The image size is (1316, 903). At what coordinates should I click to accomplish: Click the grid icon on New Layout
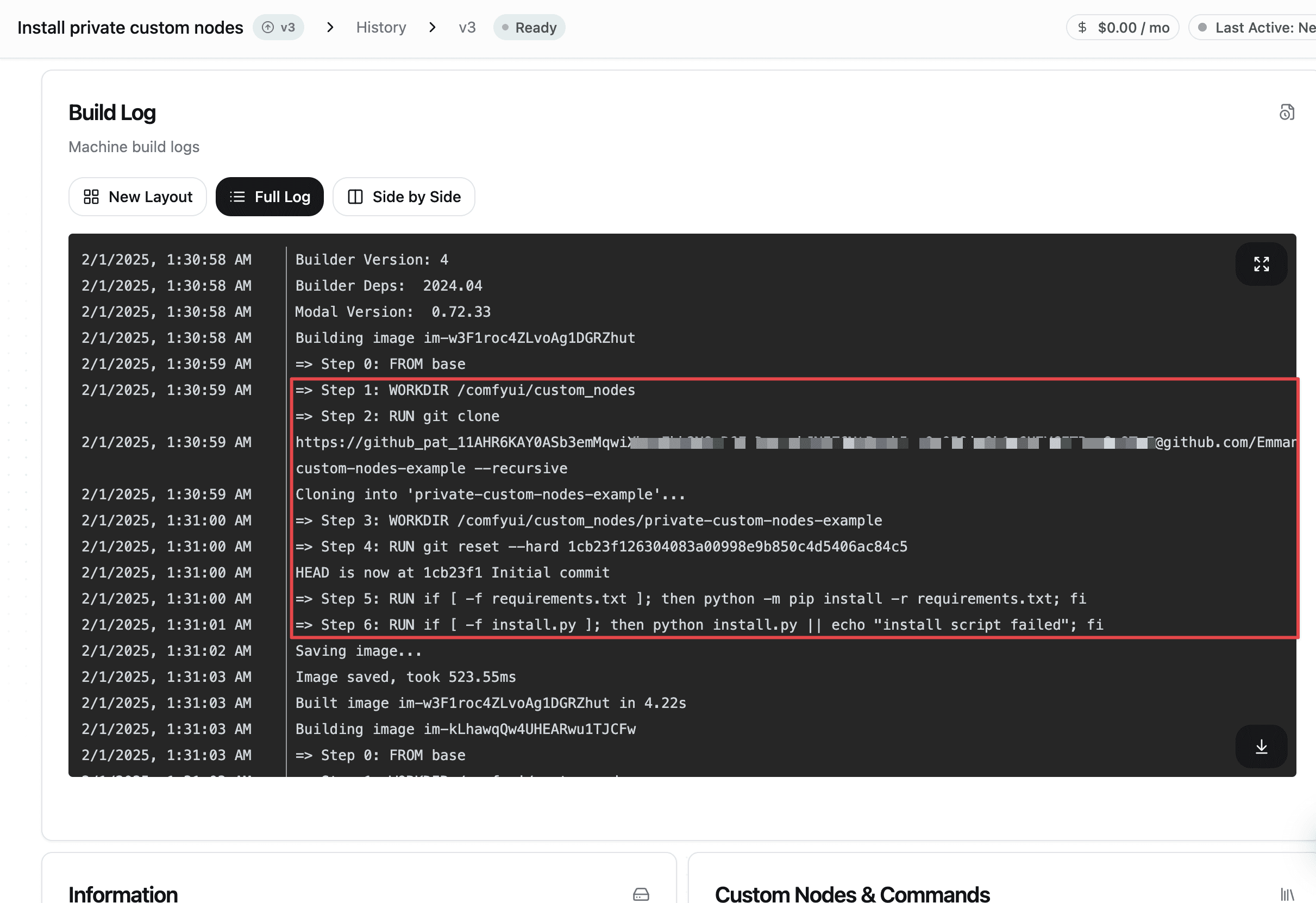[91, 197]
